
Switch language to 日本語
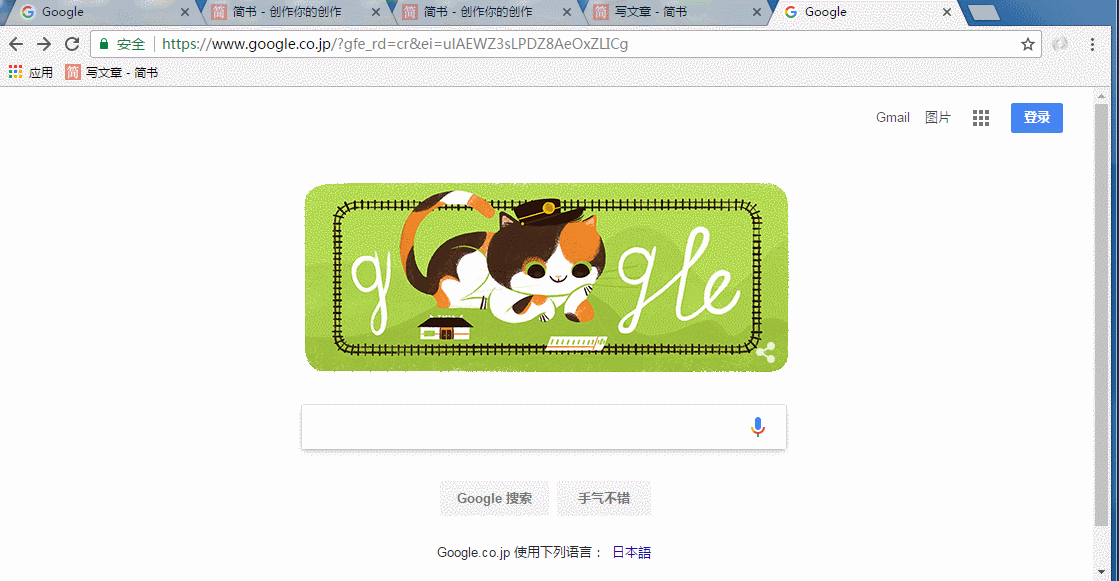tap(632, 552)
